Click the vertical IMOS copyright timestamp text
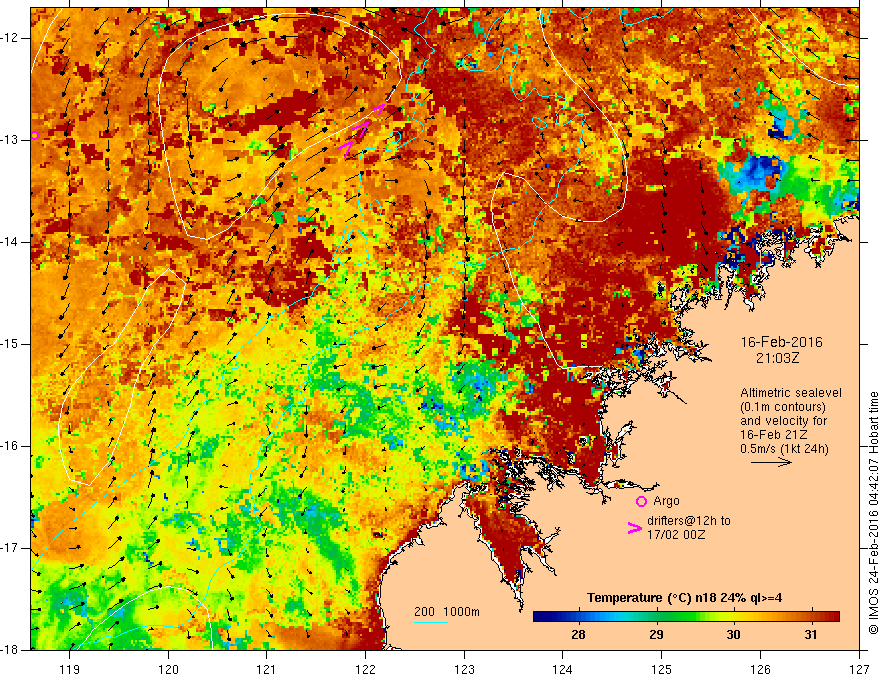The height and width of the screenshot is (680, 880). tap(873, 513)
